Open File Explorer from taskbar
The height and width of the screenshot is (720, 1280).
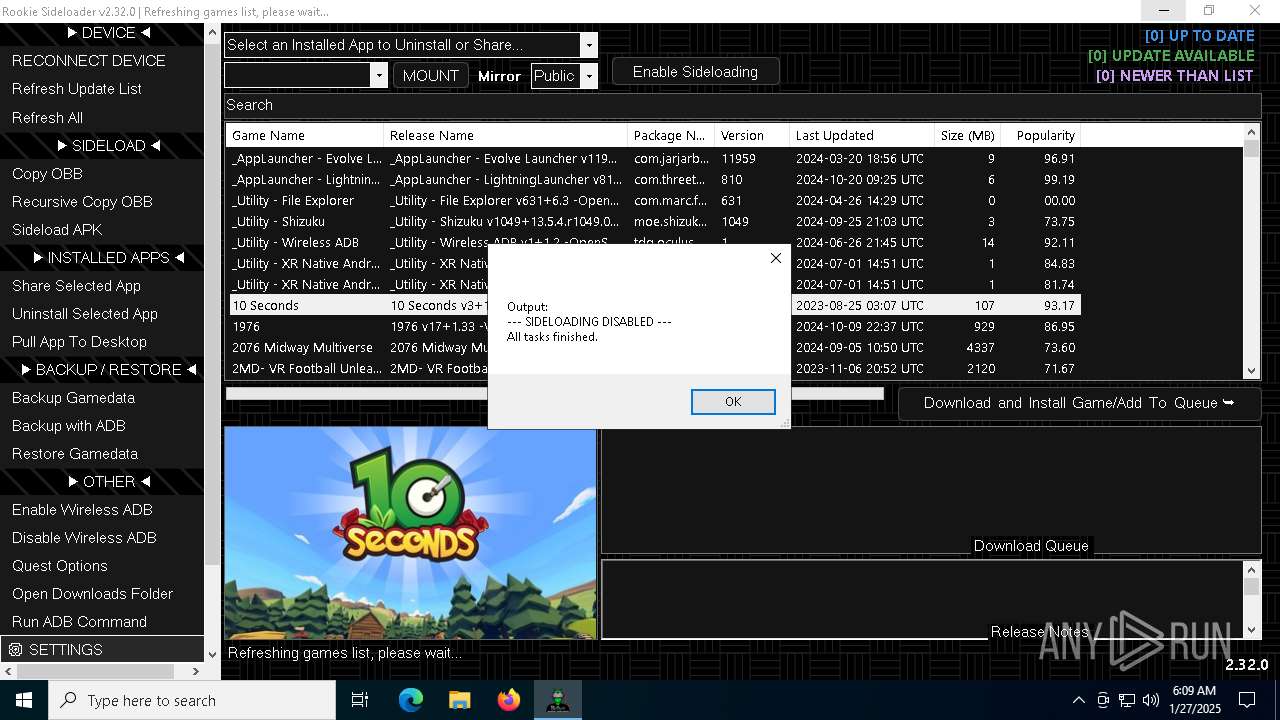[460, 700]
